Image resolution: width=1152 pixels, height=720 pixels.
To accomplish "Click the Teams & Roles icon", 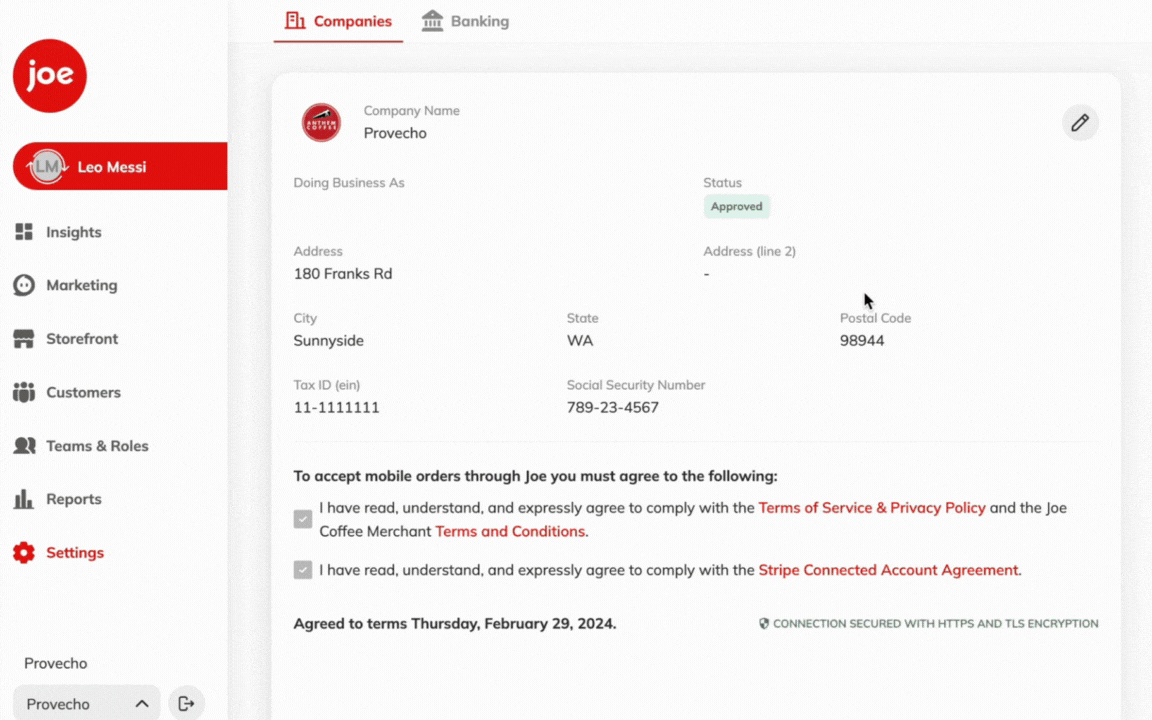I will (x=24, y=446).
